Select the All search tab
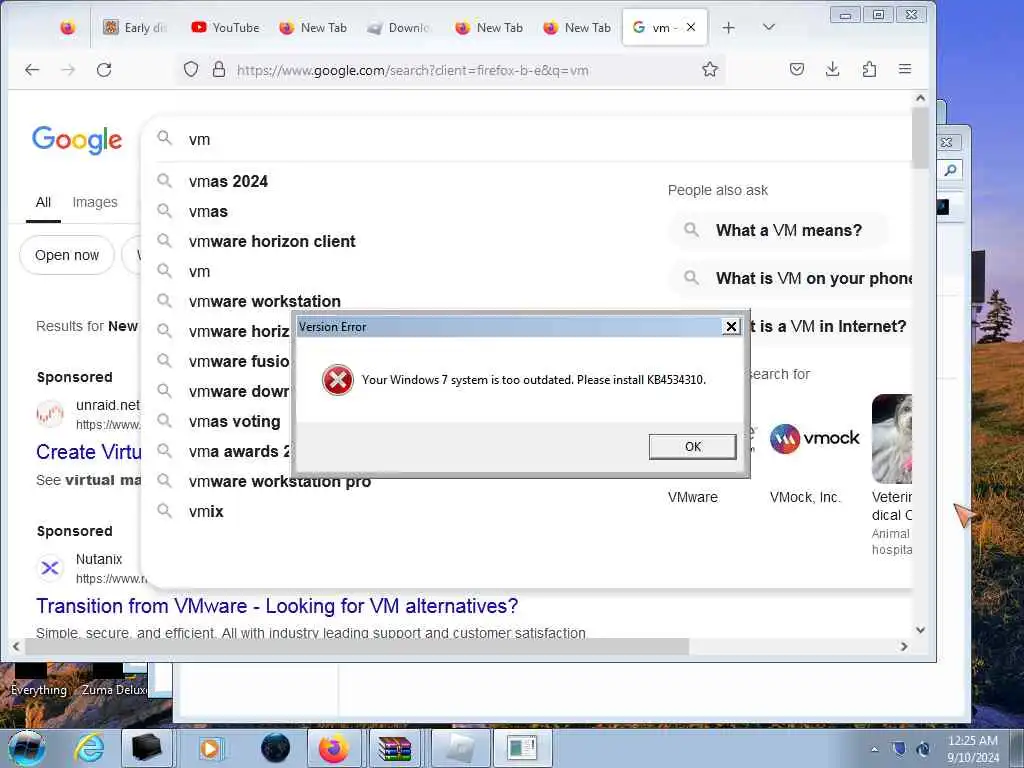Screen dimensions: 1024x768 click(43, 202)
